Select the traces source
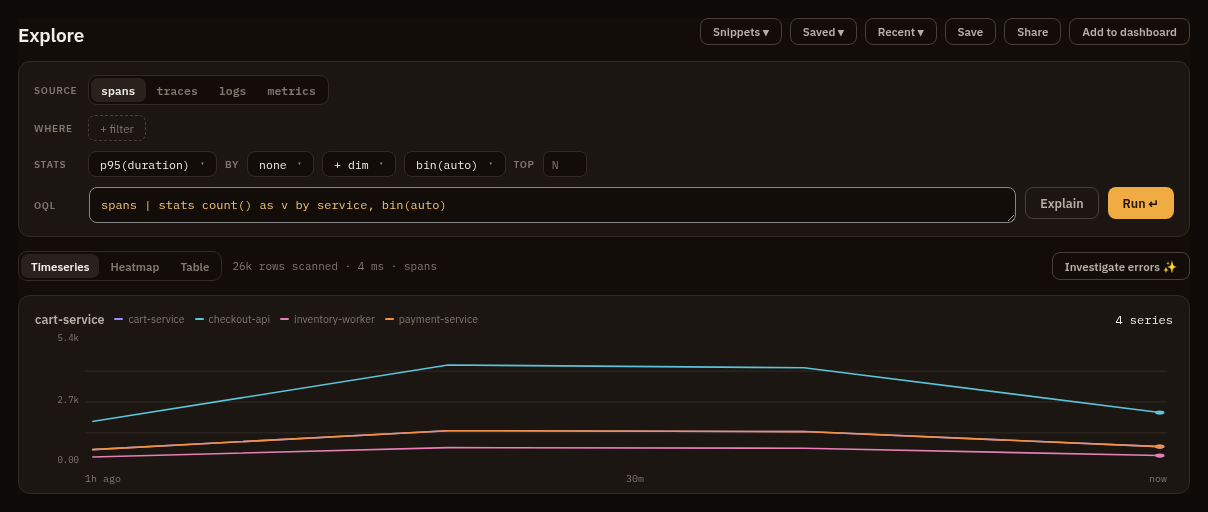Image resolution: width=1208 pixels, height=512 pixels. (x=177, y=90)
